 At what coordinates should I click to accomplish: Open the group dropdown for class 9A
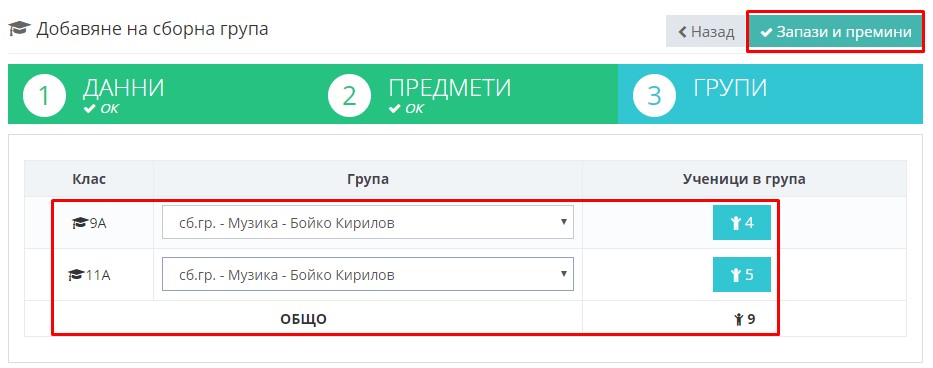click(368, 223)
